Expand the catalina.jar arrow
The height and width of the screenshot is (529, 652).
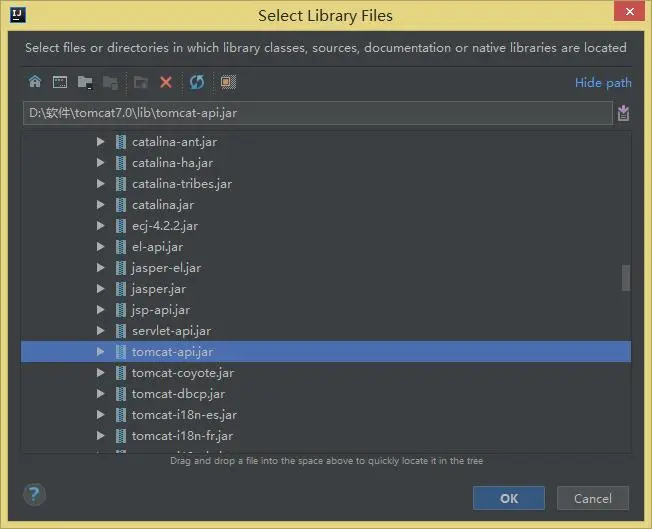coord(100,205)
